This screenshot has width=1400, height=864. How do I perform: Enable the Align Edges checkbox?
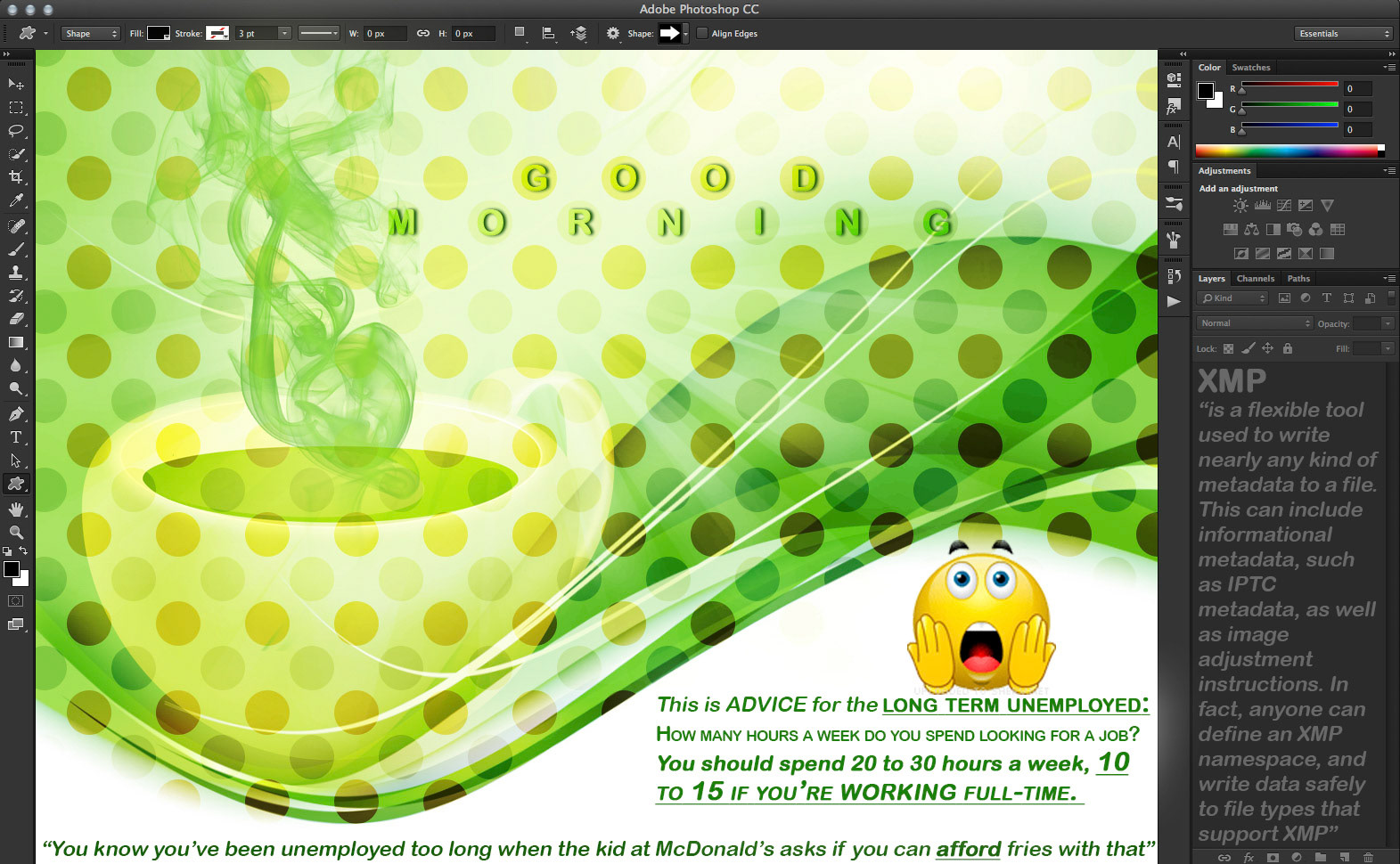coord(702,34)
